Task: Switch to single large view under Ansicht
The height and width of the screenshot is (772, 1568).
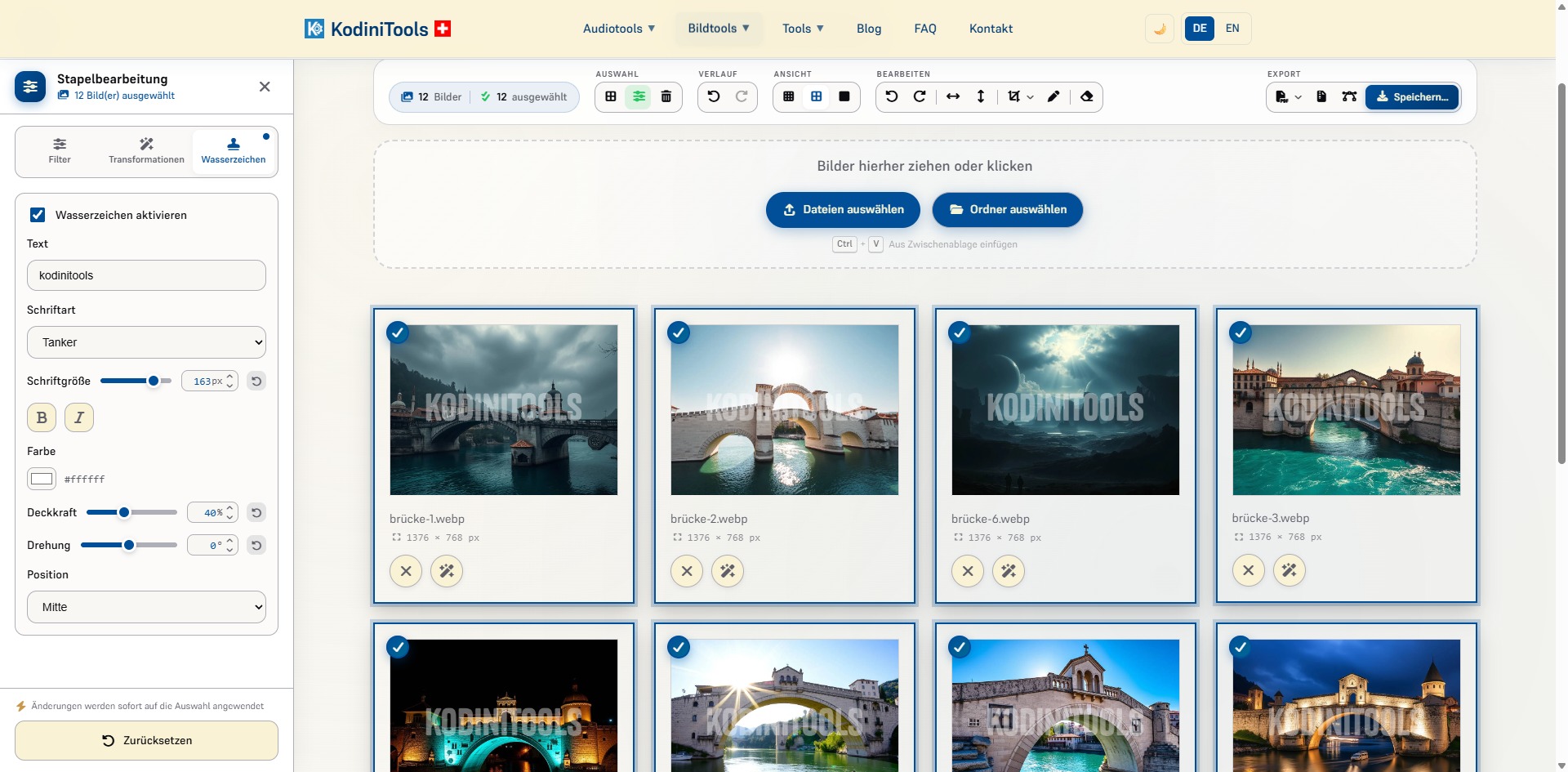Action: tap(844, 96)
